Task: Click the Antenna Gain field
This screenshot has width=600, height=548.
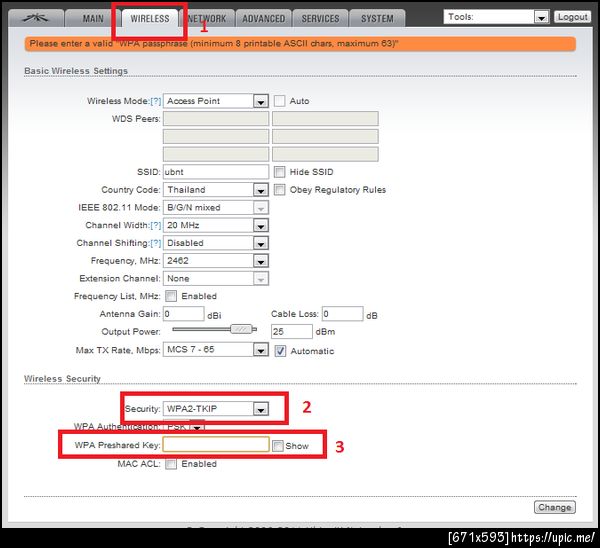Action: (184, 314)
